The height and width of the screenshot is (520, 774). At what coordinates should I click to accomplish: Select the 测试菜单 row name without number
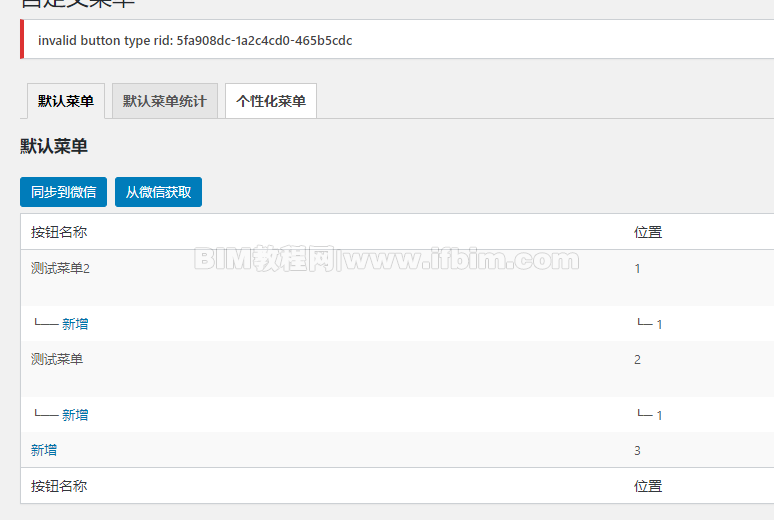[x=57, y=360]
